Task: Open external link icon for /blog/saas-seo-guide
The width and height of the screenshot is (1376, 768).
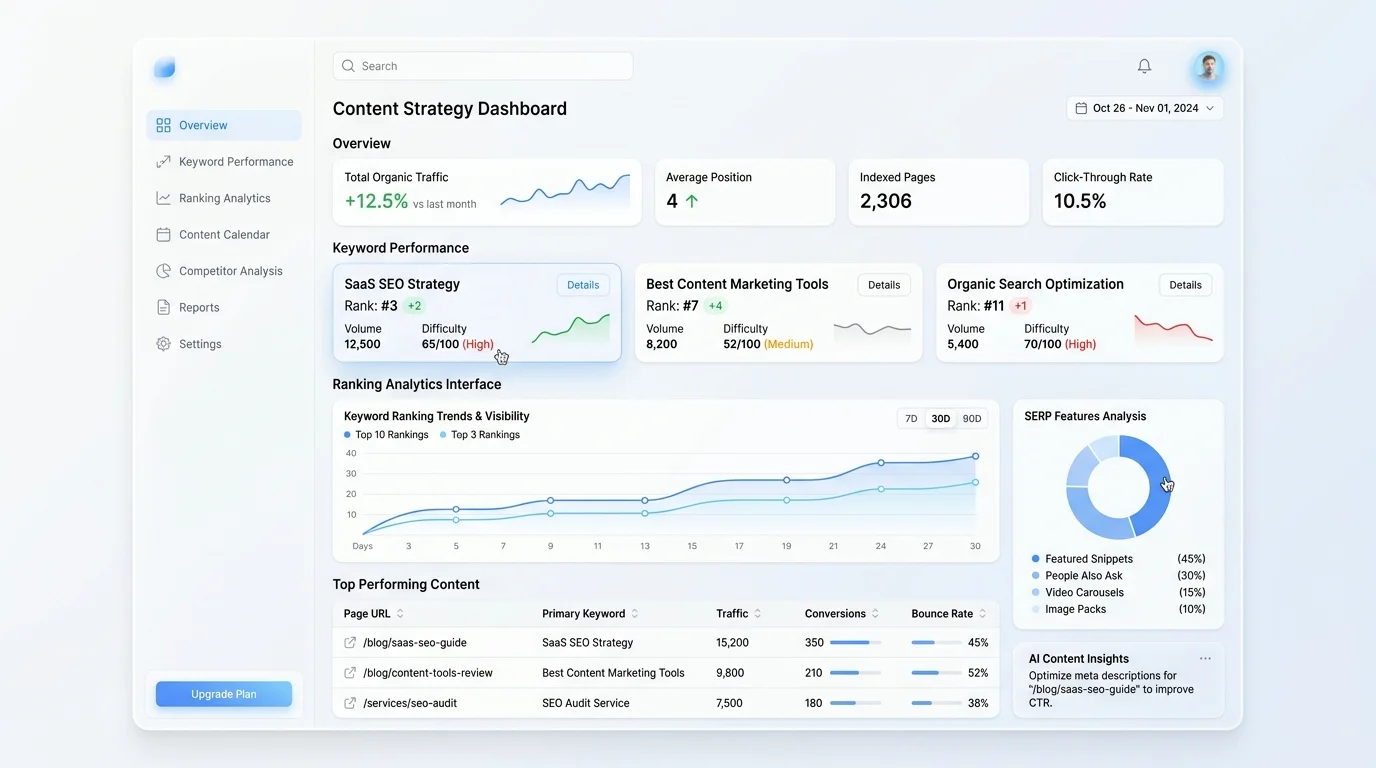Action: click(x=350, y=643)
